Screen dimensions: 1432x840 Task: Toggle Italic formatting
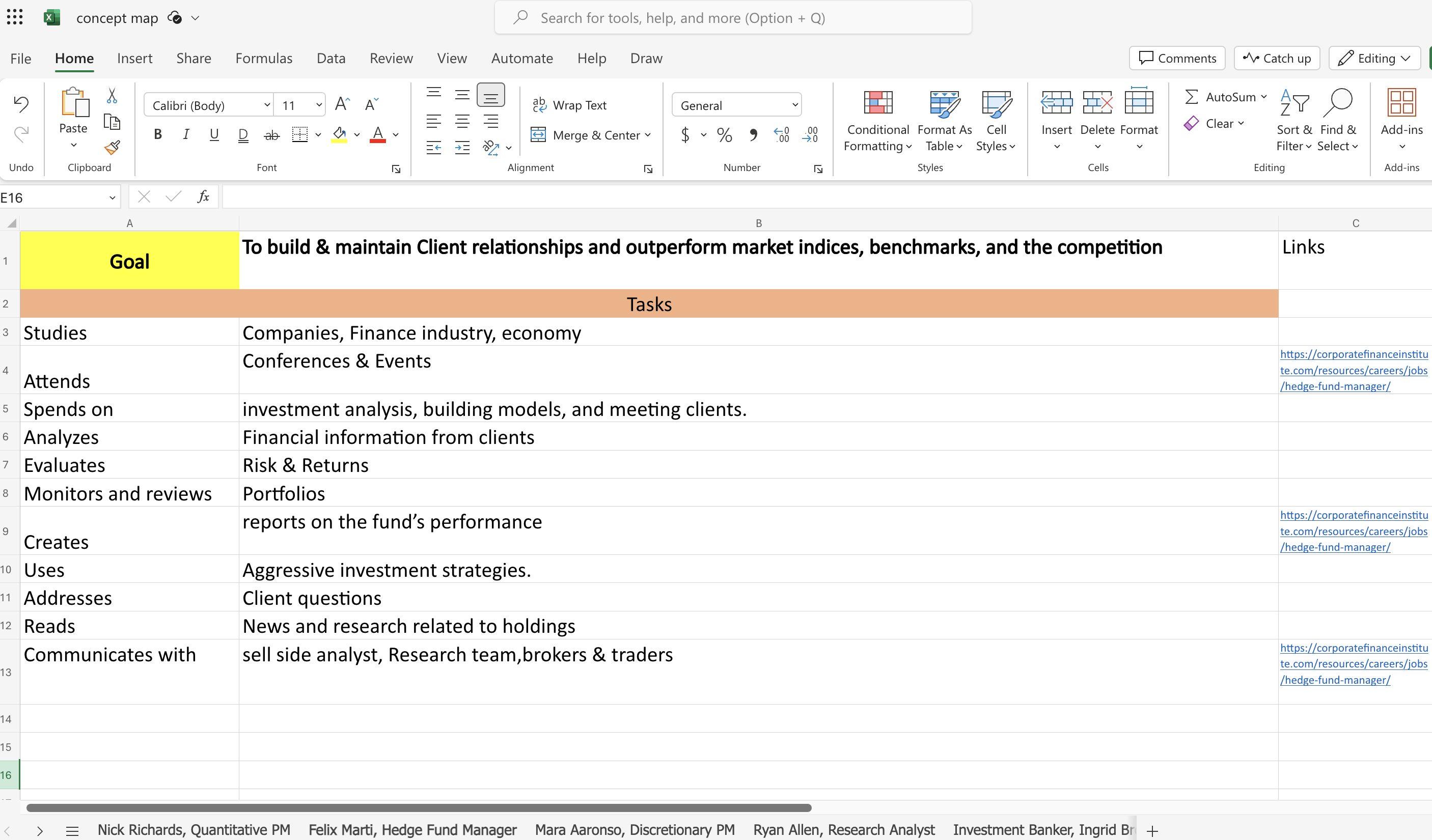click(186, 134)
